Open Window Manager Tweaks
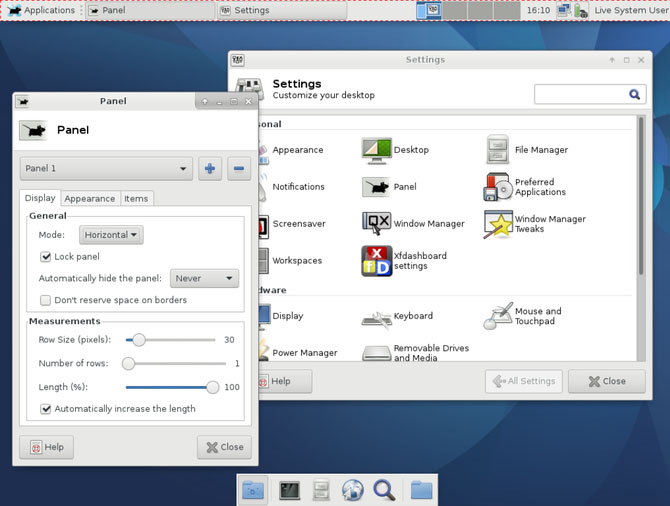 (499, 223)
